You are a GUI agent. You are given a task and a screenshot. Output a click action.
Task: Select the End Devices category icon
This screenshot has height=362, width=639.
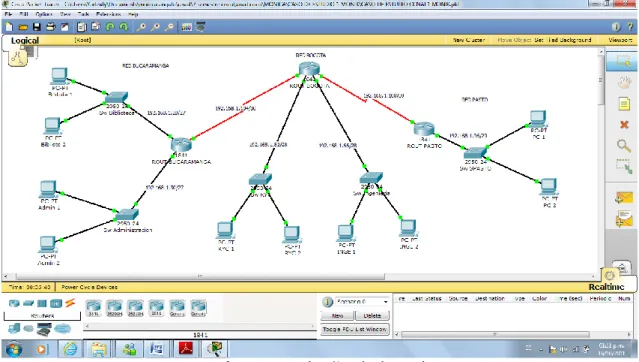point(14,328)
